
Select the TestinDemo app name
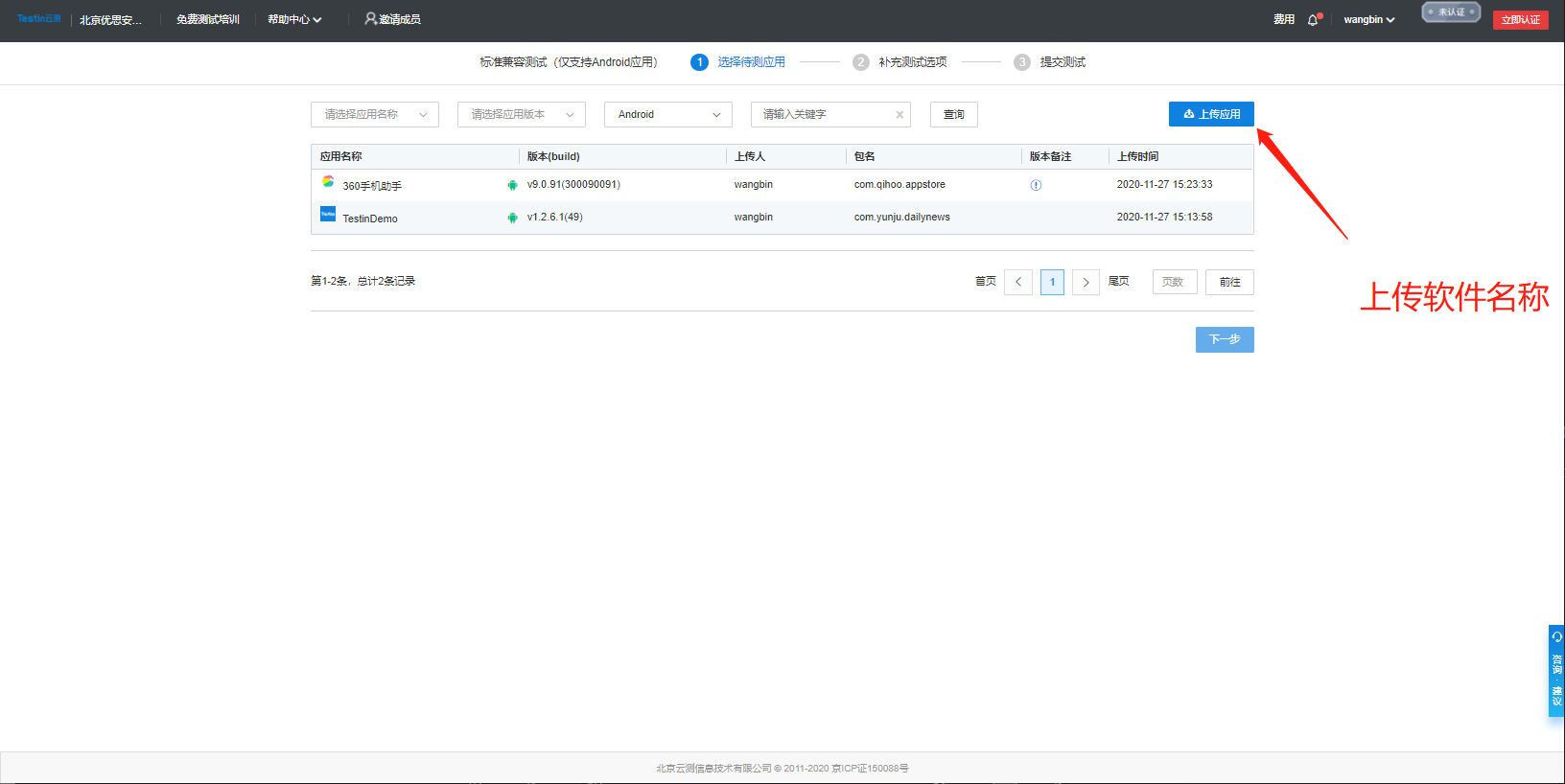370,219
